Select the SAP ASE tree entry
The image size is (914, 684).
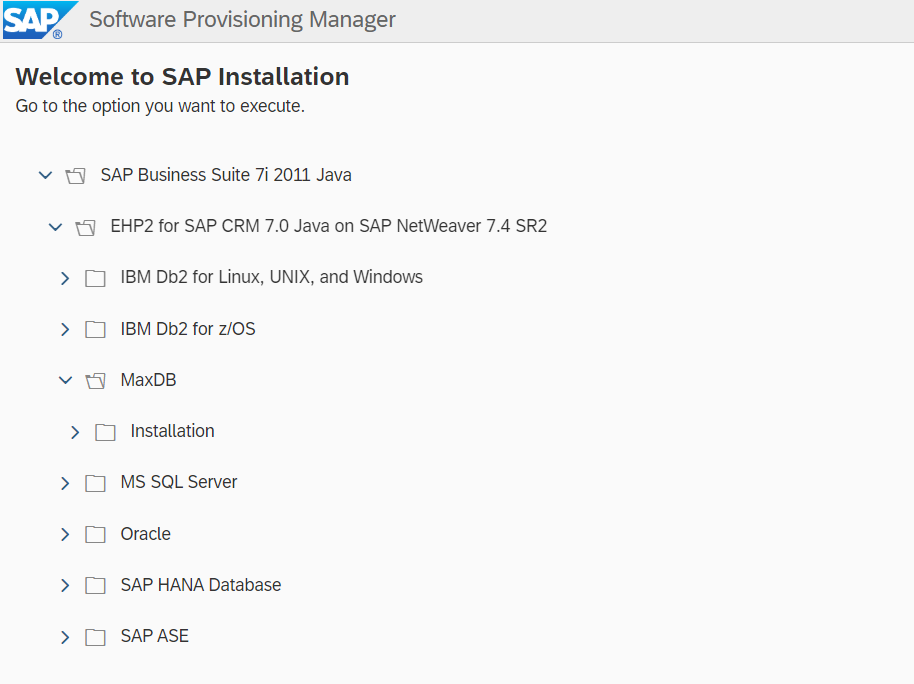[154, 636]
